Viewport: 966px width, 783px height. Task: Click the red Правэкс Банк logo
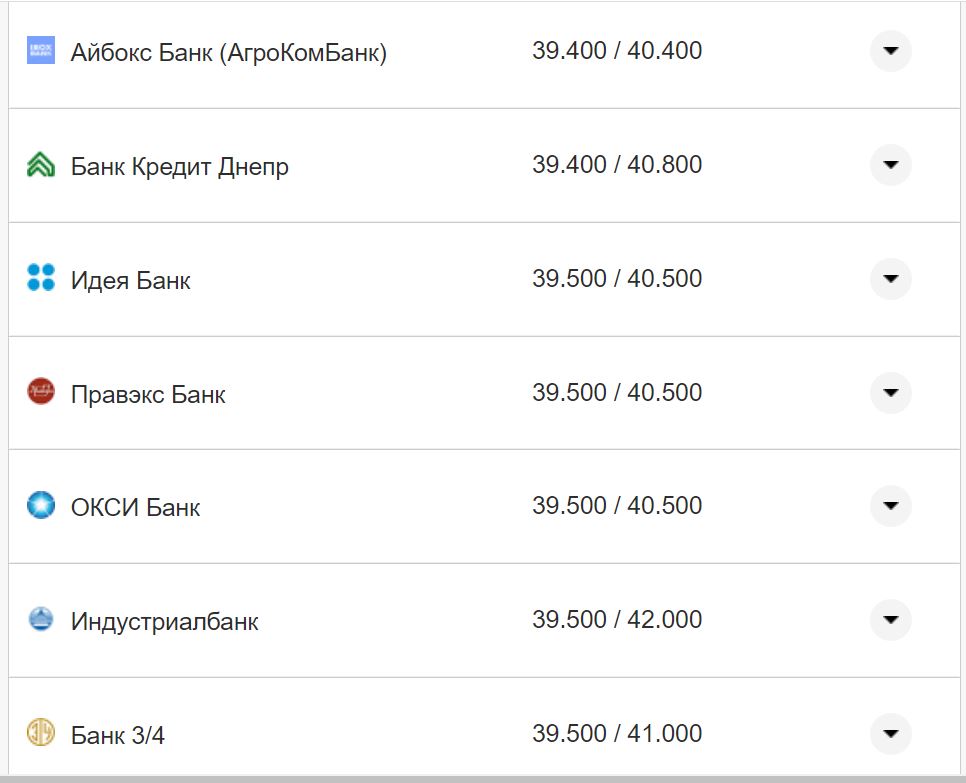(41, 392)
